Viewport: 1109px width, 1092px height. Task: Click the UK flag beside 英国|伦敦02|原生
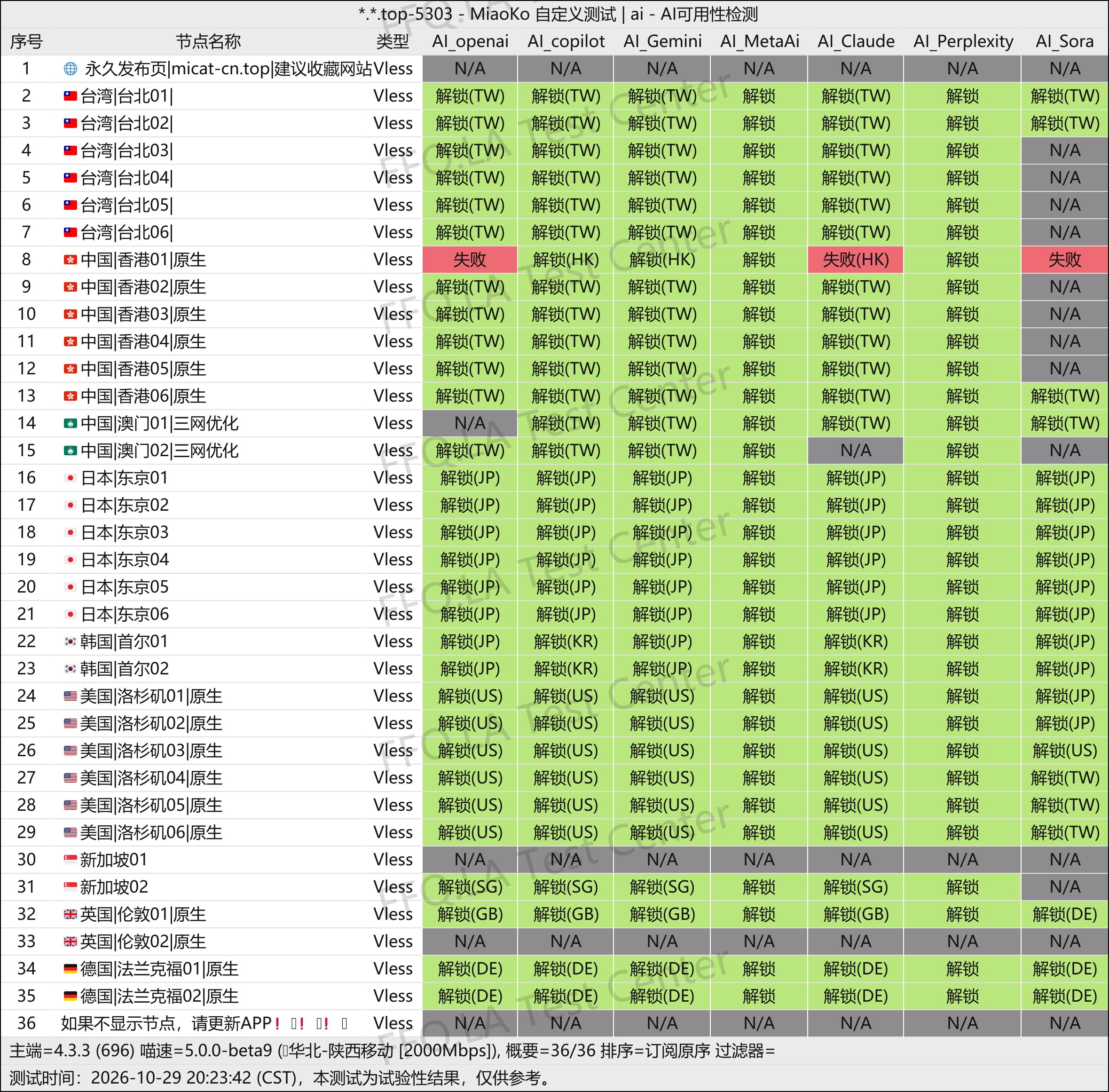point(70,941)
